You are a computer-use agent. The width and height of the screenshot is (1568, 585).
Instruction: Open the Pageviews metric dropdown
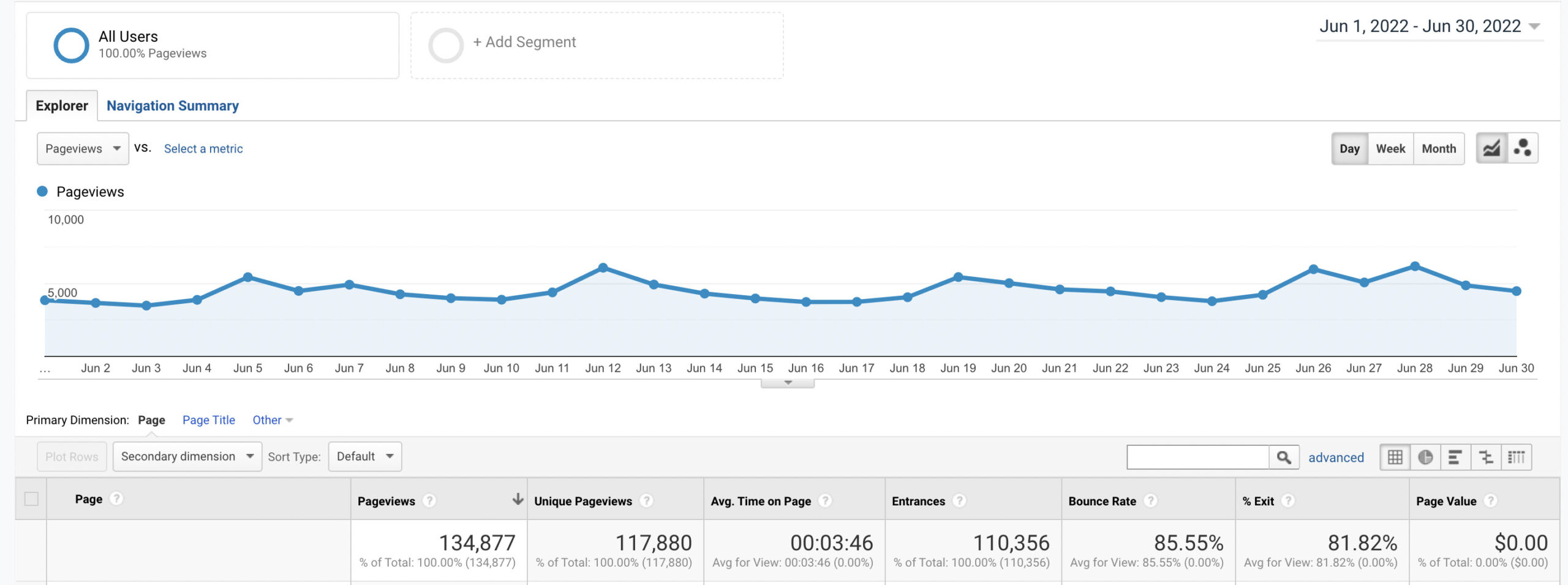[82, 148]
